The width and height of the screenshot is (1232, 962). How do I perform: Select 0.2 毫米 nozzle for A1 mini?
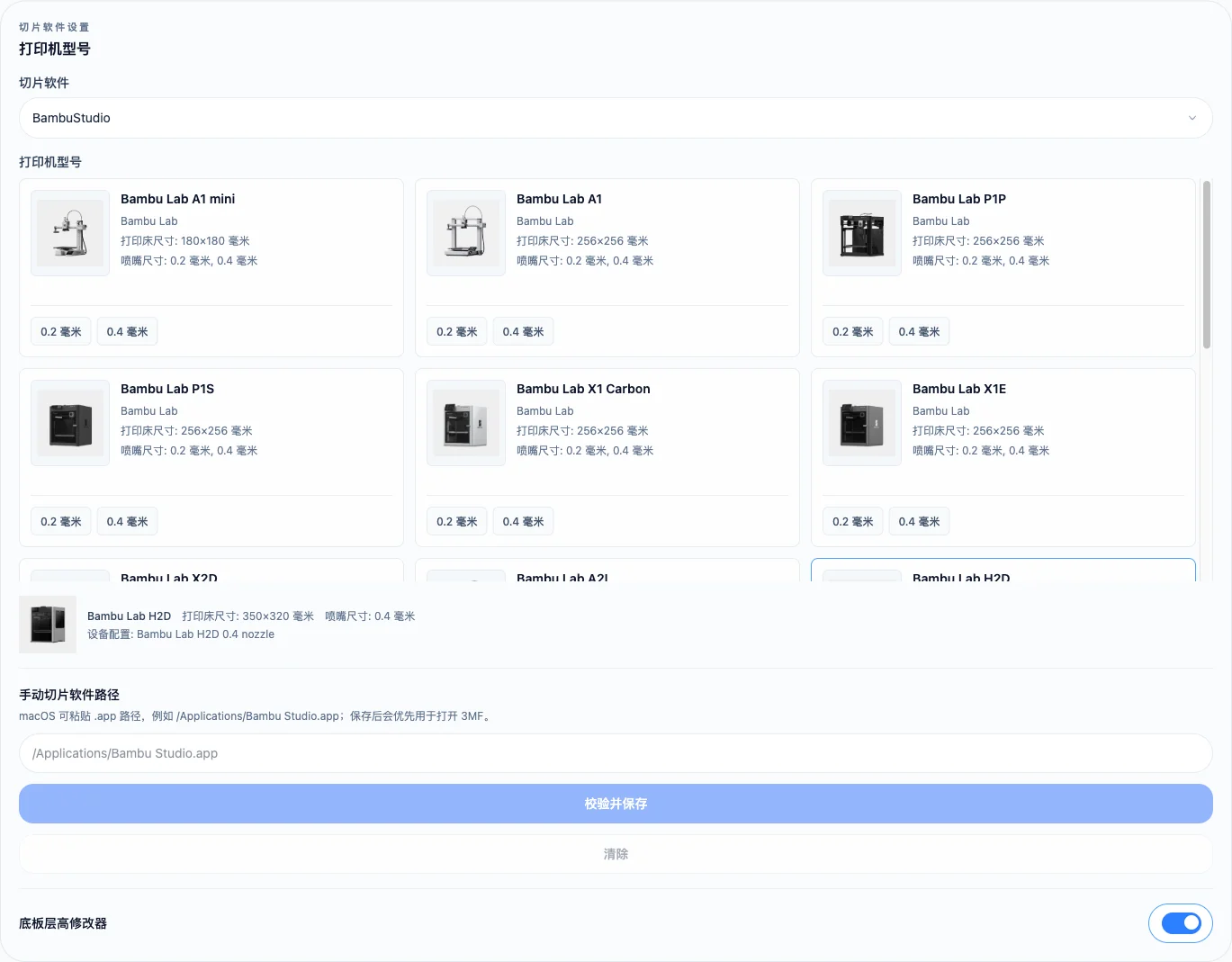(61, 332)
